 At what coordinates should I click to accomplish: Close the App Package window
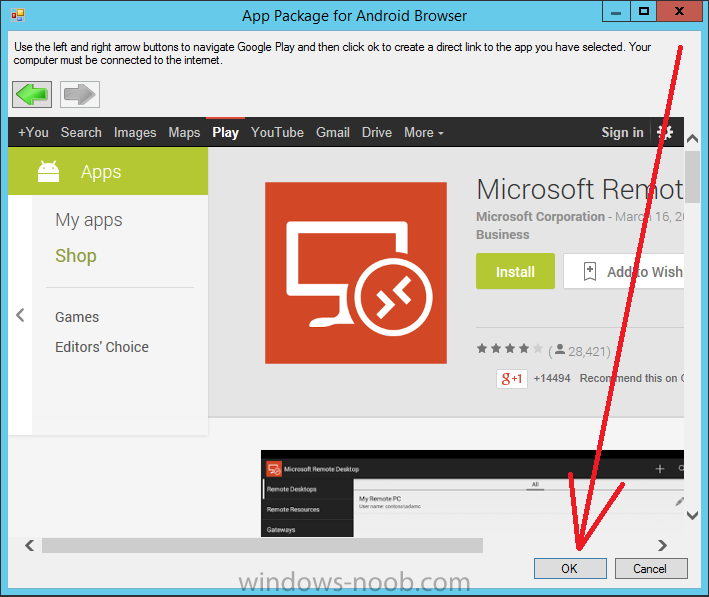point(679,12)
